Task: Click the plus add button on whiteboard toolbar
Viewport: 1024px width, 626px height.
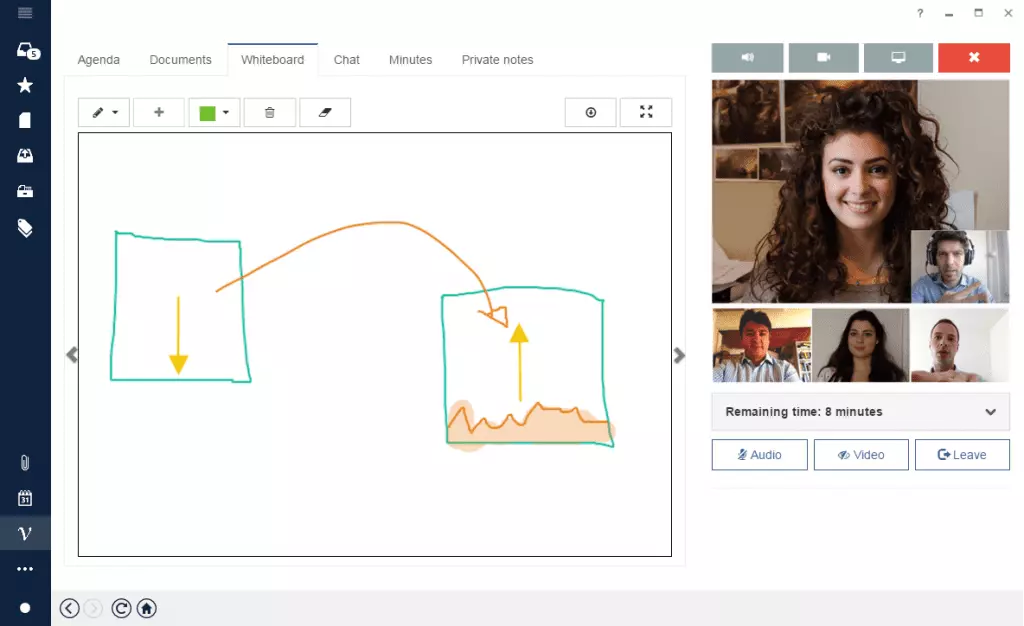Action: [158, 113]
